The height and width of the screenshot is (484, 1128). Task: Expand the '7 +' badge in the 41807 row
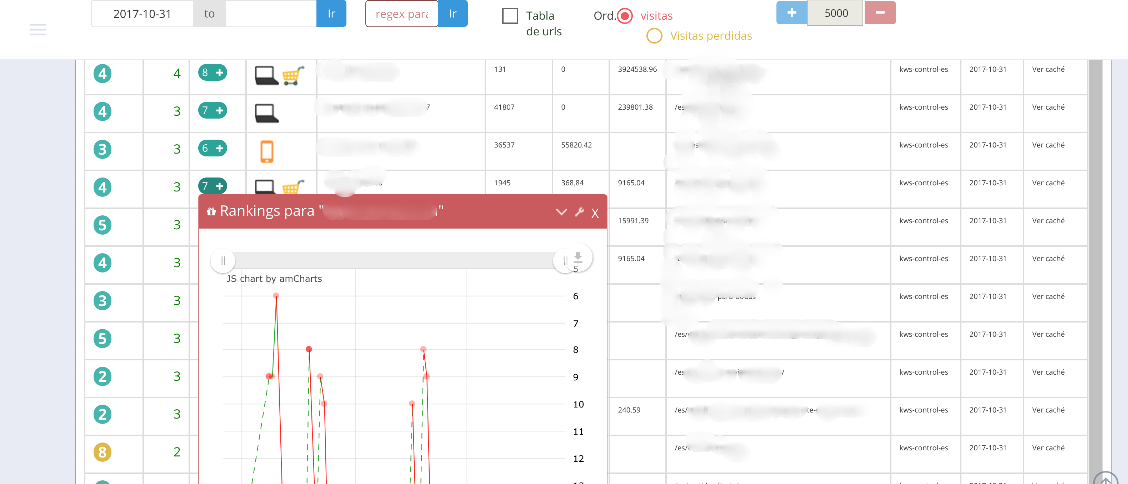(x=212, y=110)
